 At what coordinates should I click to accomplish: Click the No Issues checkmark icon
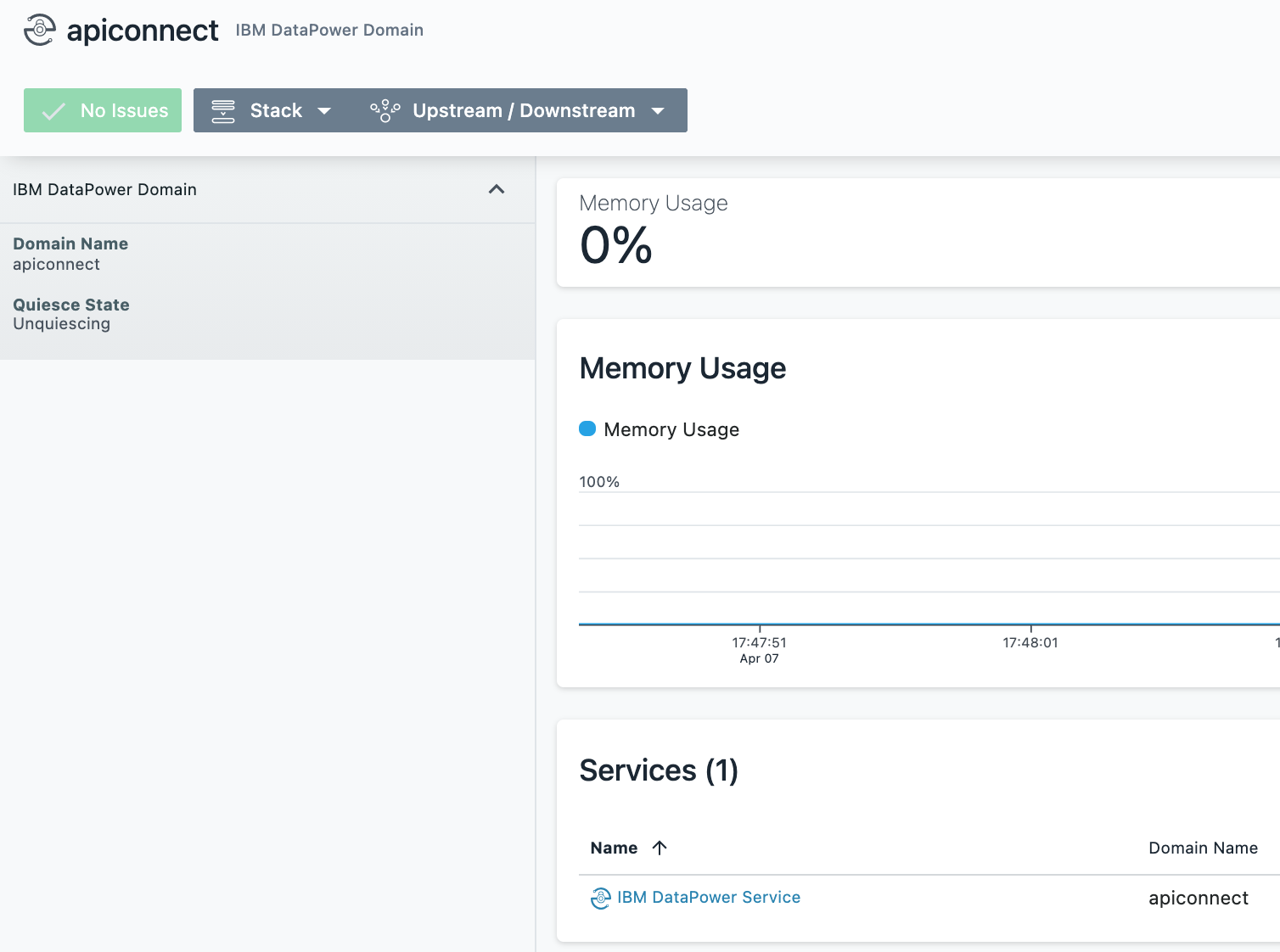coord(53,111)
